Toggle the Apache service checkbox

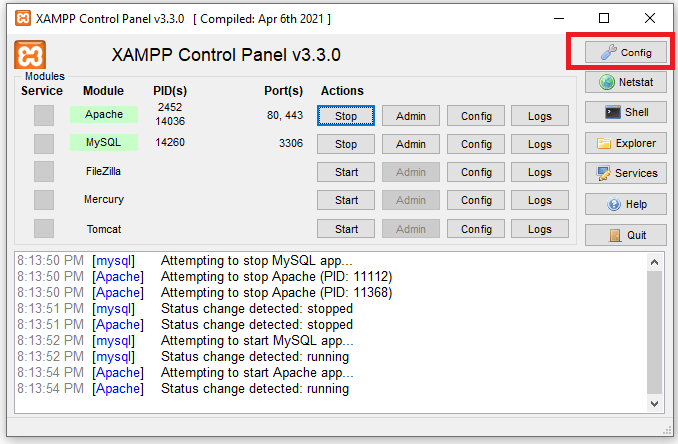pyautogui.click(x=44, y=115)
